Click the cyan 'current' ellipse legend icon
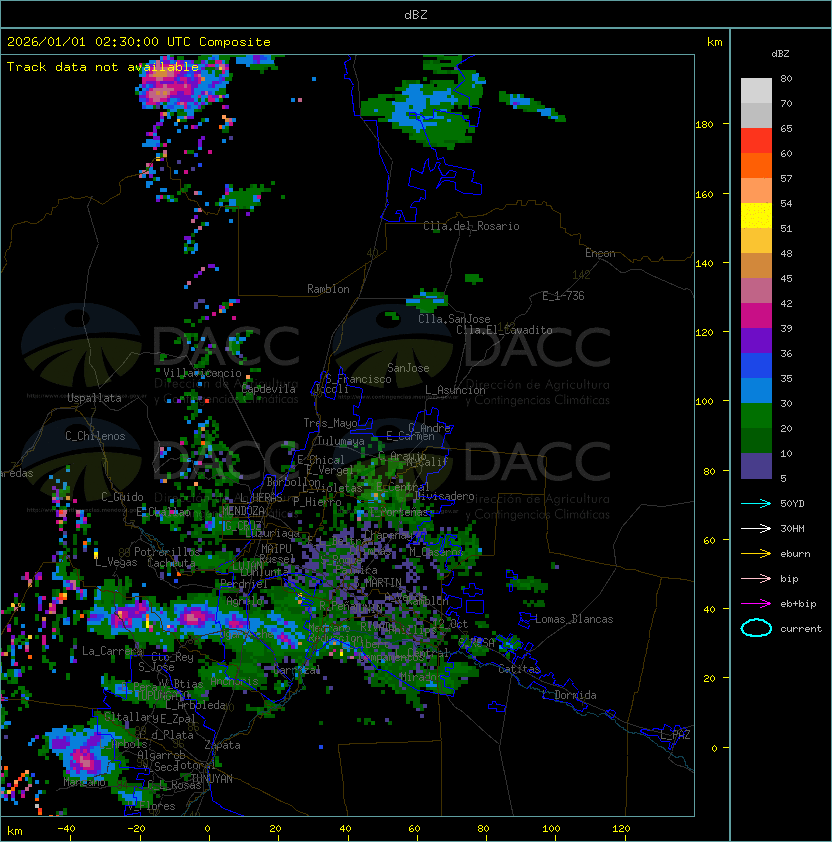 click(x=756, y=628)
